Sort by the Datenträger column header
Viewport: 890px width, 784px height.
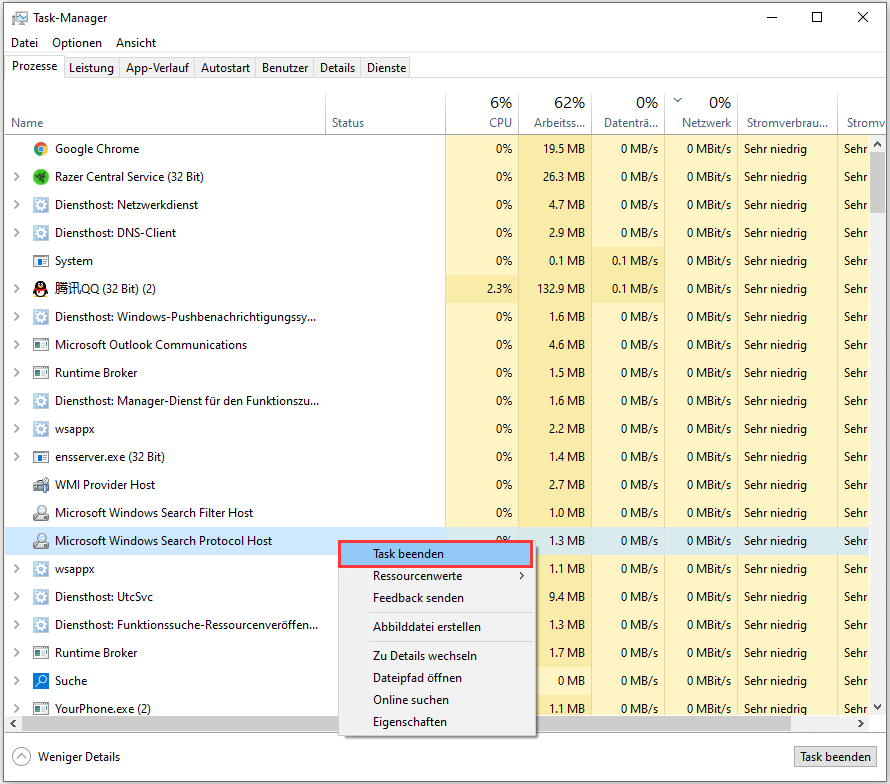coord(628,114)
